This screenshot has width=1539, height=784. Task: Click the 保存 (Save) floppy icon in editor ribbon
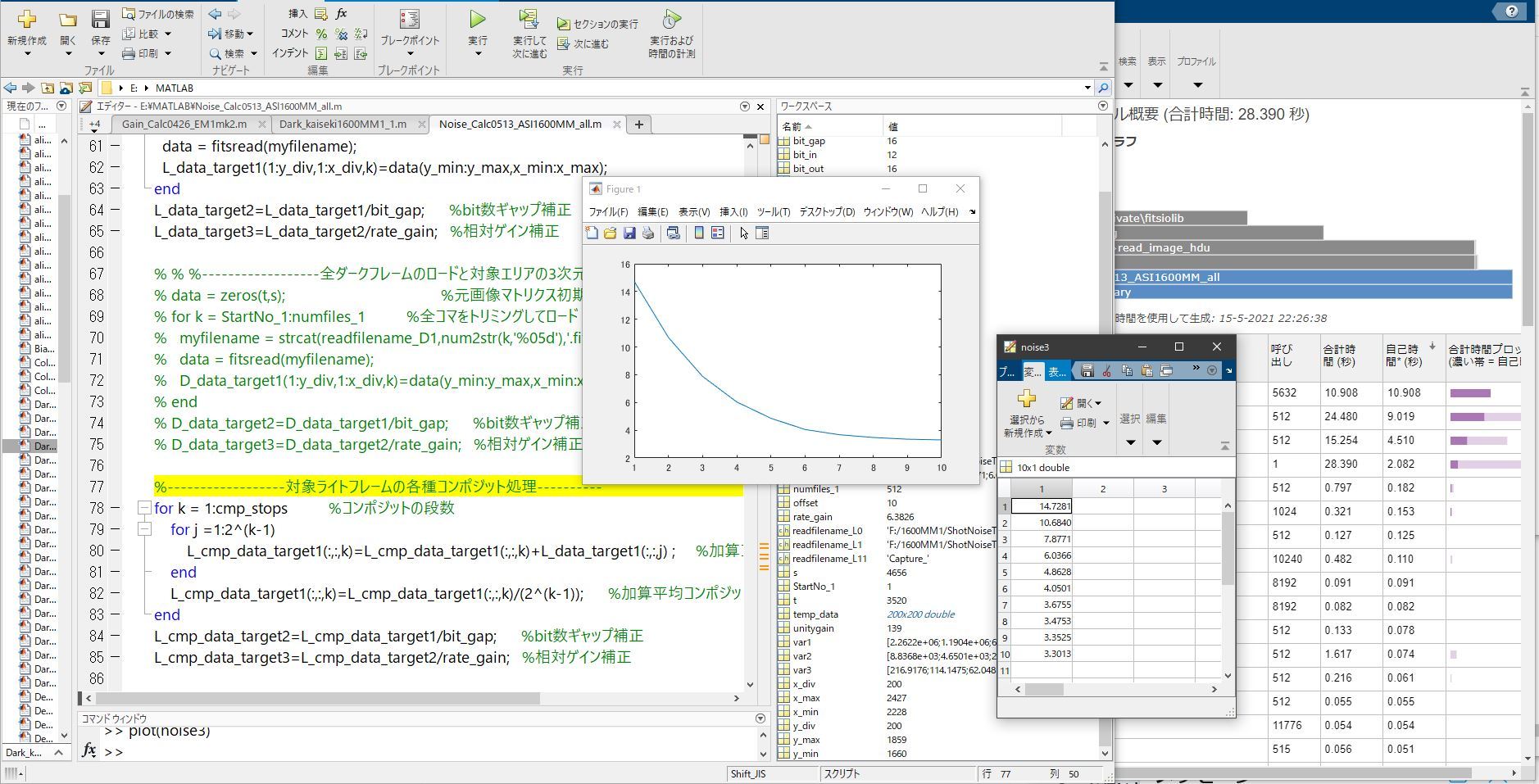coord(100,20)
